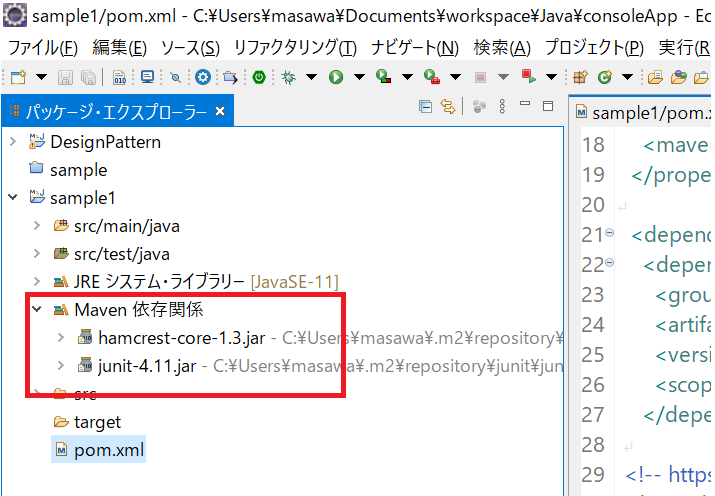Open the ファイル(F) menu

(x=43, y=47)
